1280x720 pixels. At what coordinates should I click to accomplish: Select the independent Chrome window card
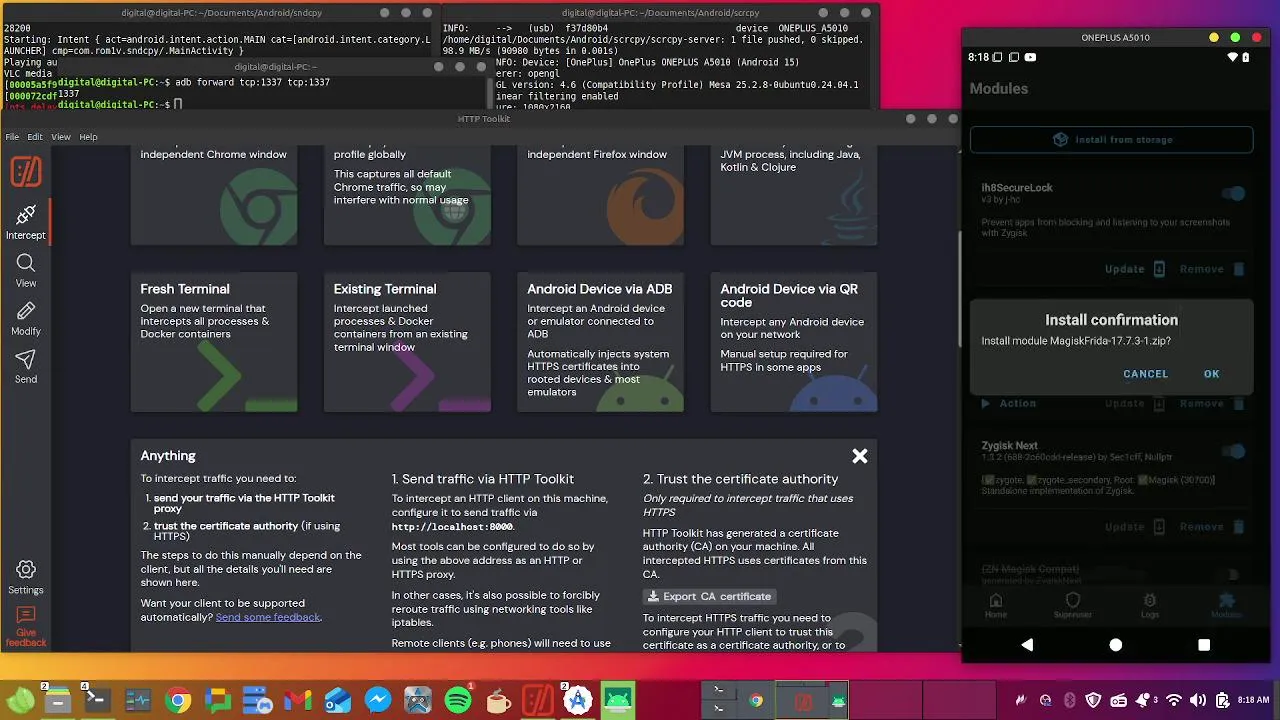(x=214, y=195)
